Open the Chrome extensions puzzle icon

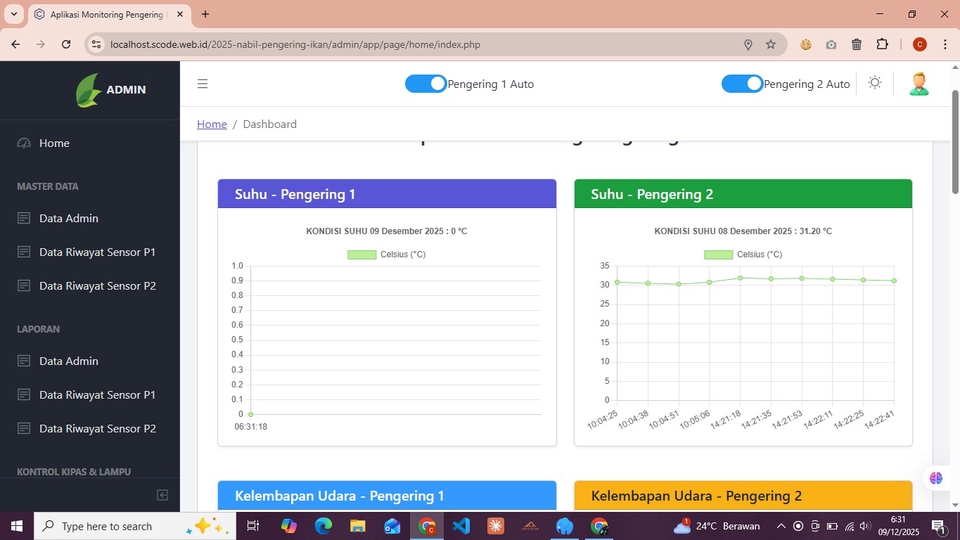coord(882,44)
